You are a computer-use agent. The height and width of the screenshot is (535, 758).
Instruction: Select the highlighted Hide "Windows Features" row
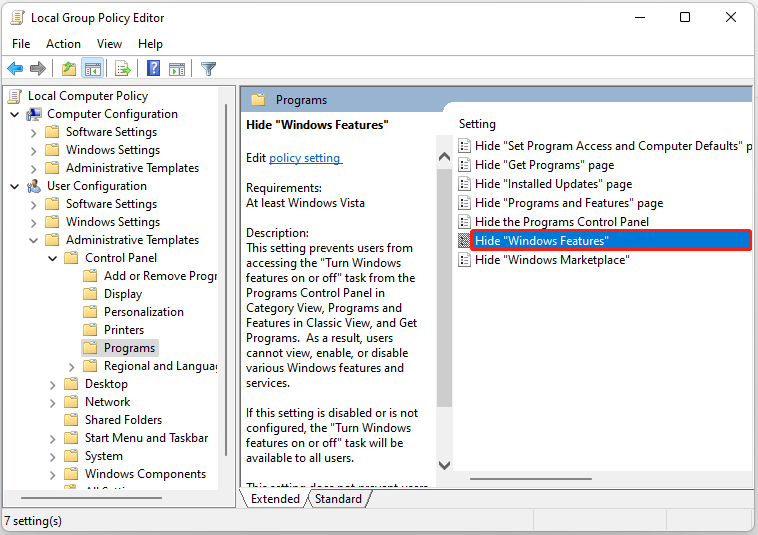click(611, 241)
